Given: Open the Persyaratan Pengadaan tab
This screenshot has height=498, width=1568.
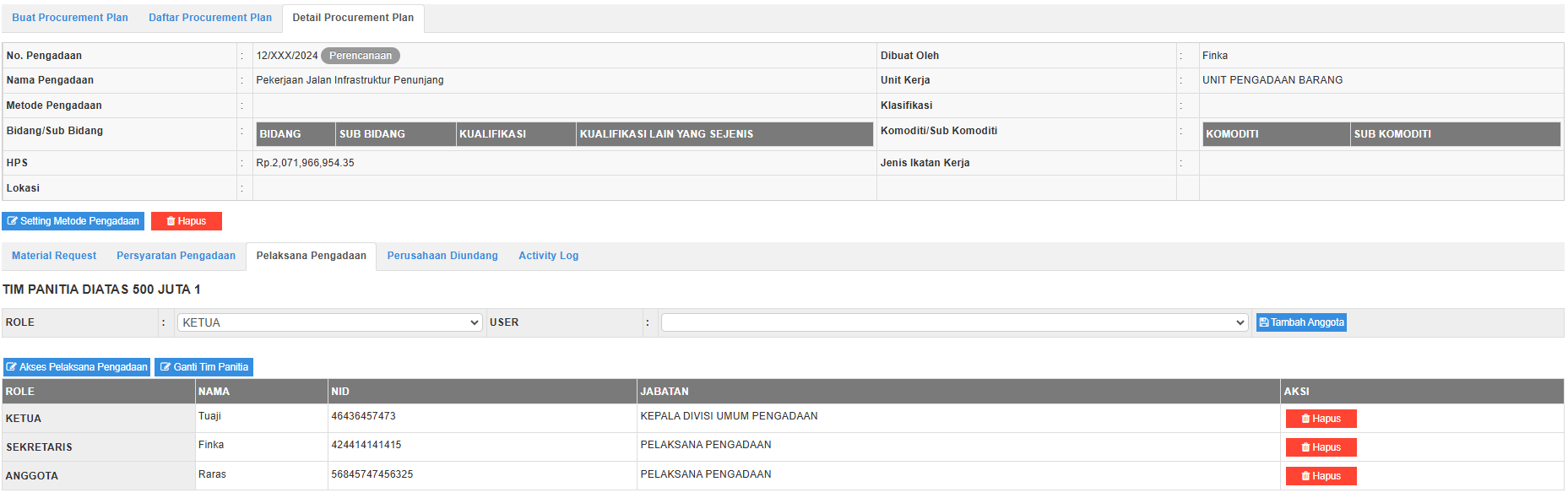Looking at the screenshot, I should click(x=176, y=256).
